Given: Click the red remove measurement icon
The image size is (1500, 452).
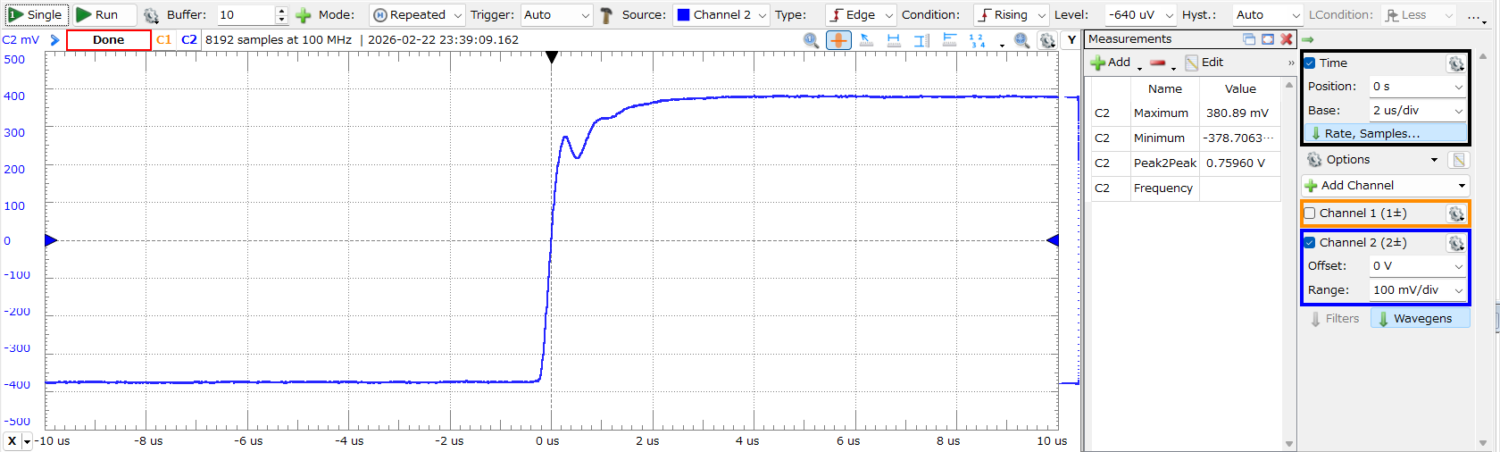Looking at the screenshot, I should tap(1160, 63).
